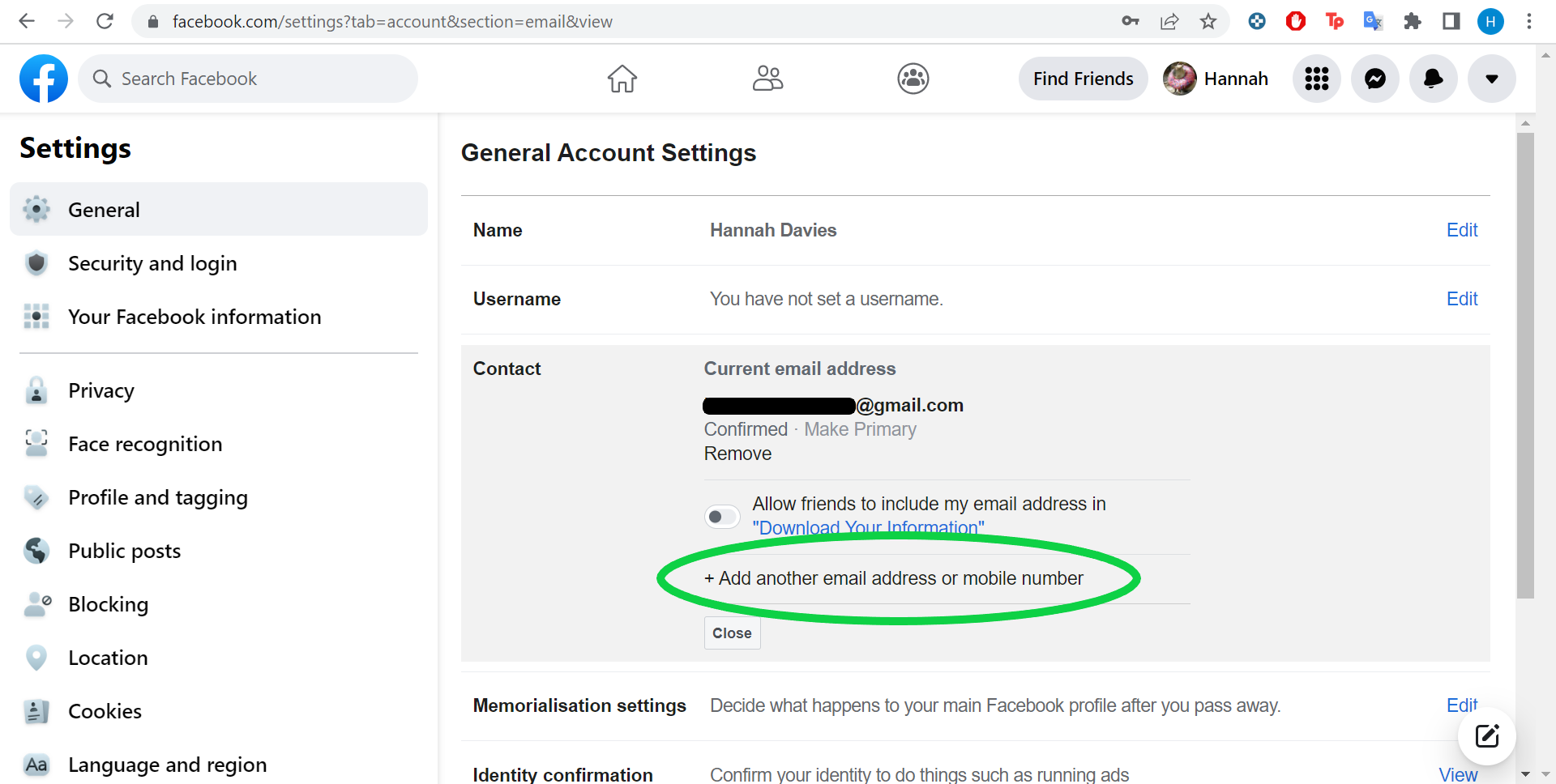Image resolution: width=1556 pixels, height=784 pixels.
Task: Open Location settings
Action: click(219, 658)
